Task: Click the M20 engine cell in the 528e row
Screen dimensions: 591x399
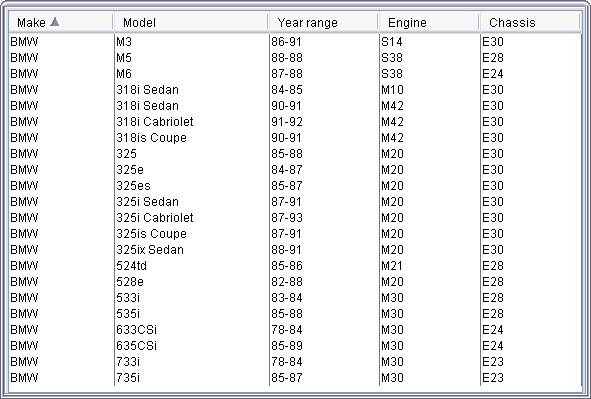Action: 430,282
